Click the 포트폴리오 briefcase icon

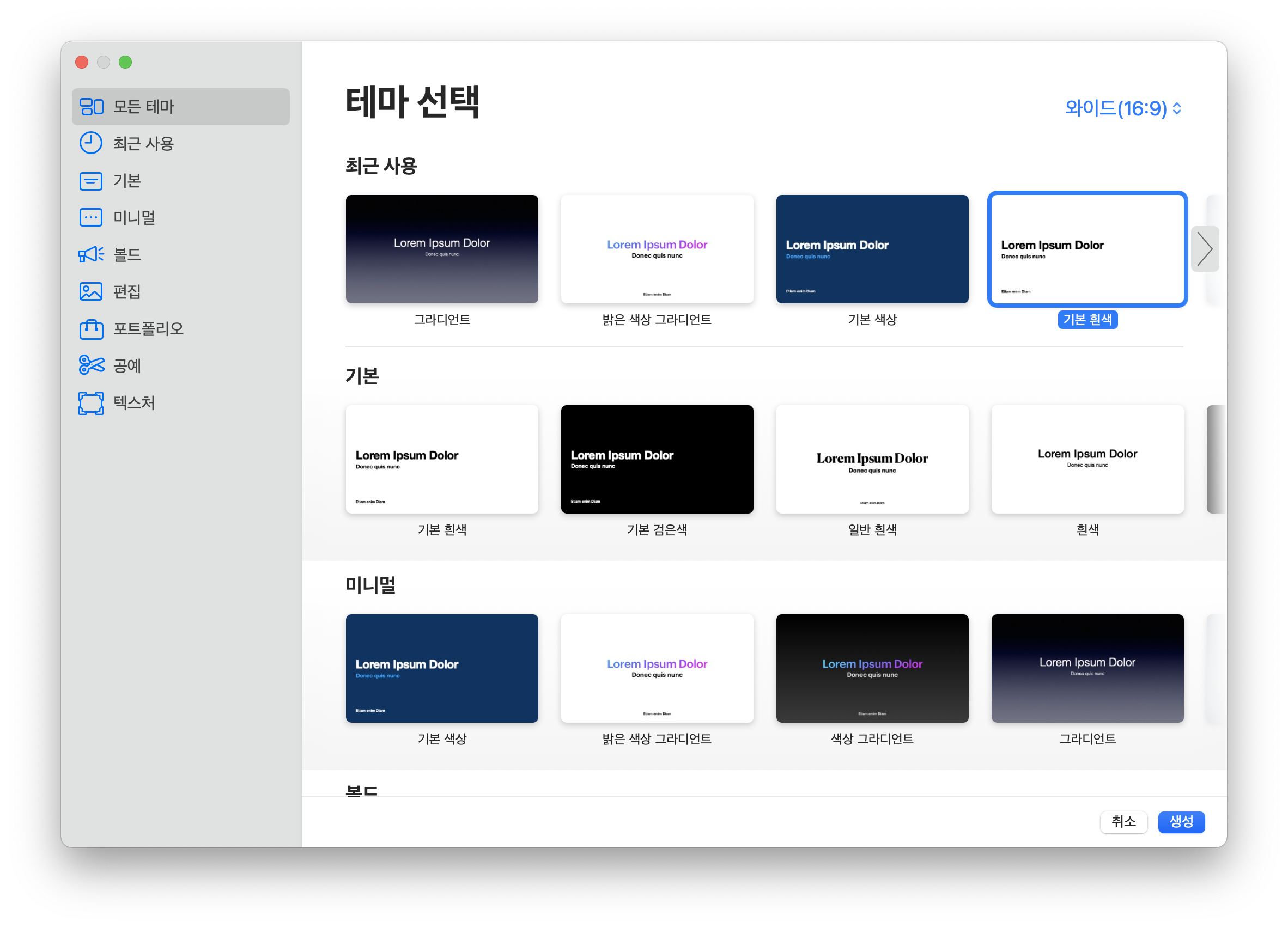(x=91, y=328)
